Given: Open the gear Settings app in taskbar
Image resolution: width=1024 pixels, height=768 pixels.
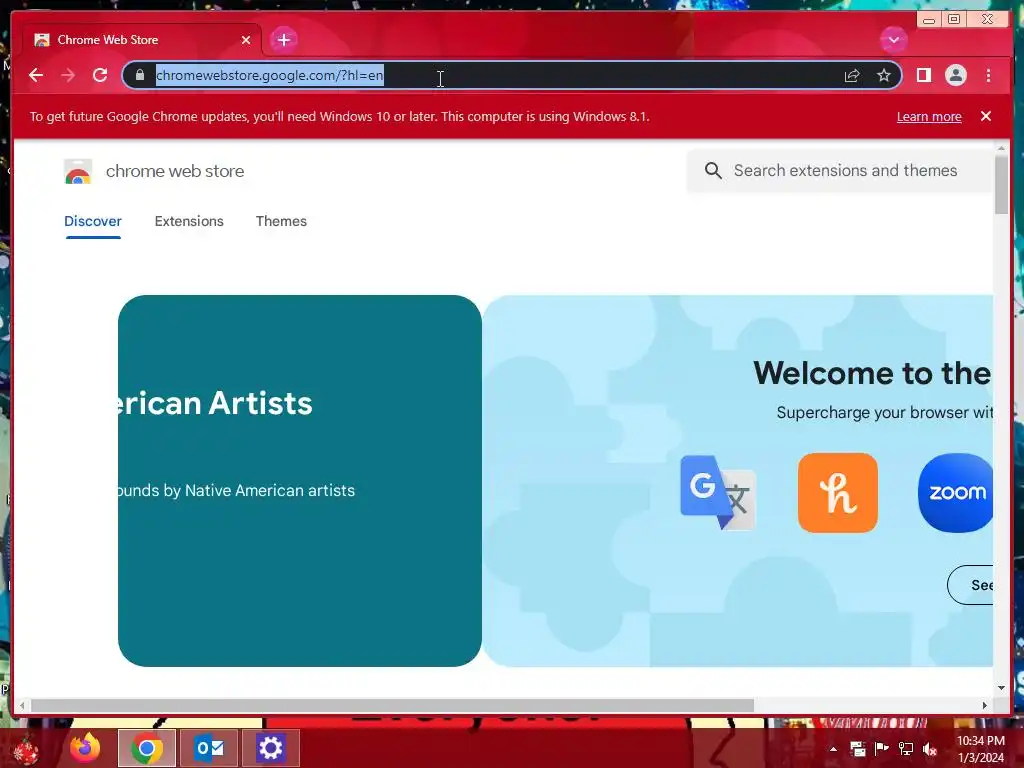Looking at the screenshot, I should pos(270,748).
